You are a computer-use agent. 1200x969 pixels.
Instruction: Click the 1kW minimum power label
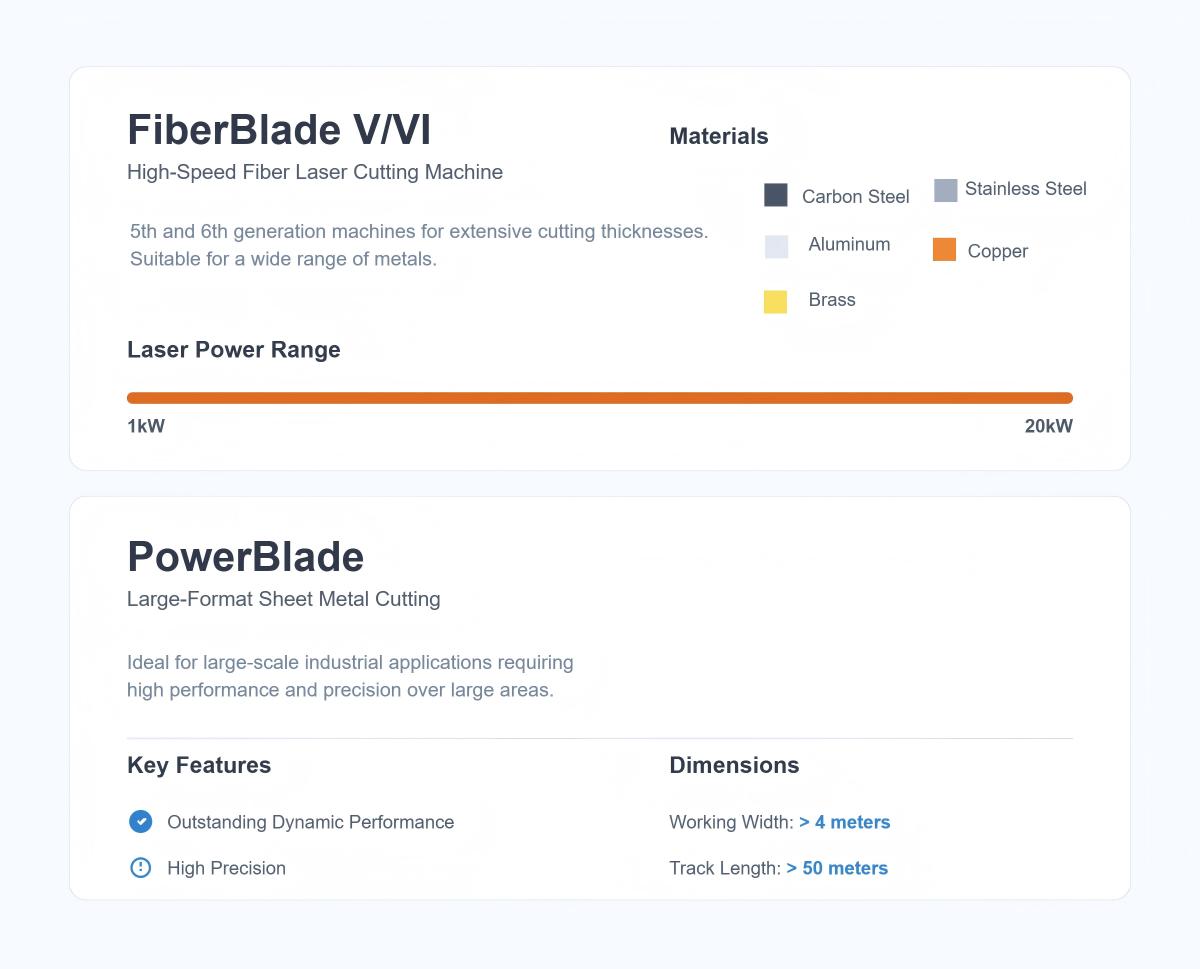coord(146,426)
